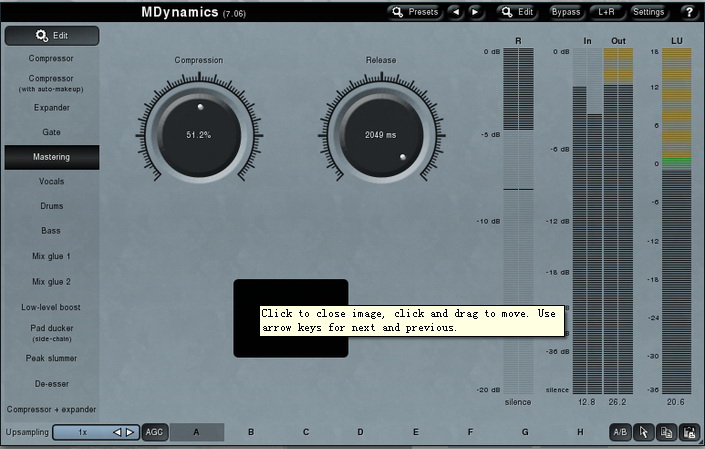
Task: Select the Vocals device
Action: tap(51, 182)
